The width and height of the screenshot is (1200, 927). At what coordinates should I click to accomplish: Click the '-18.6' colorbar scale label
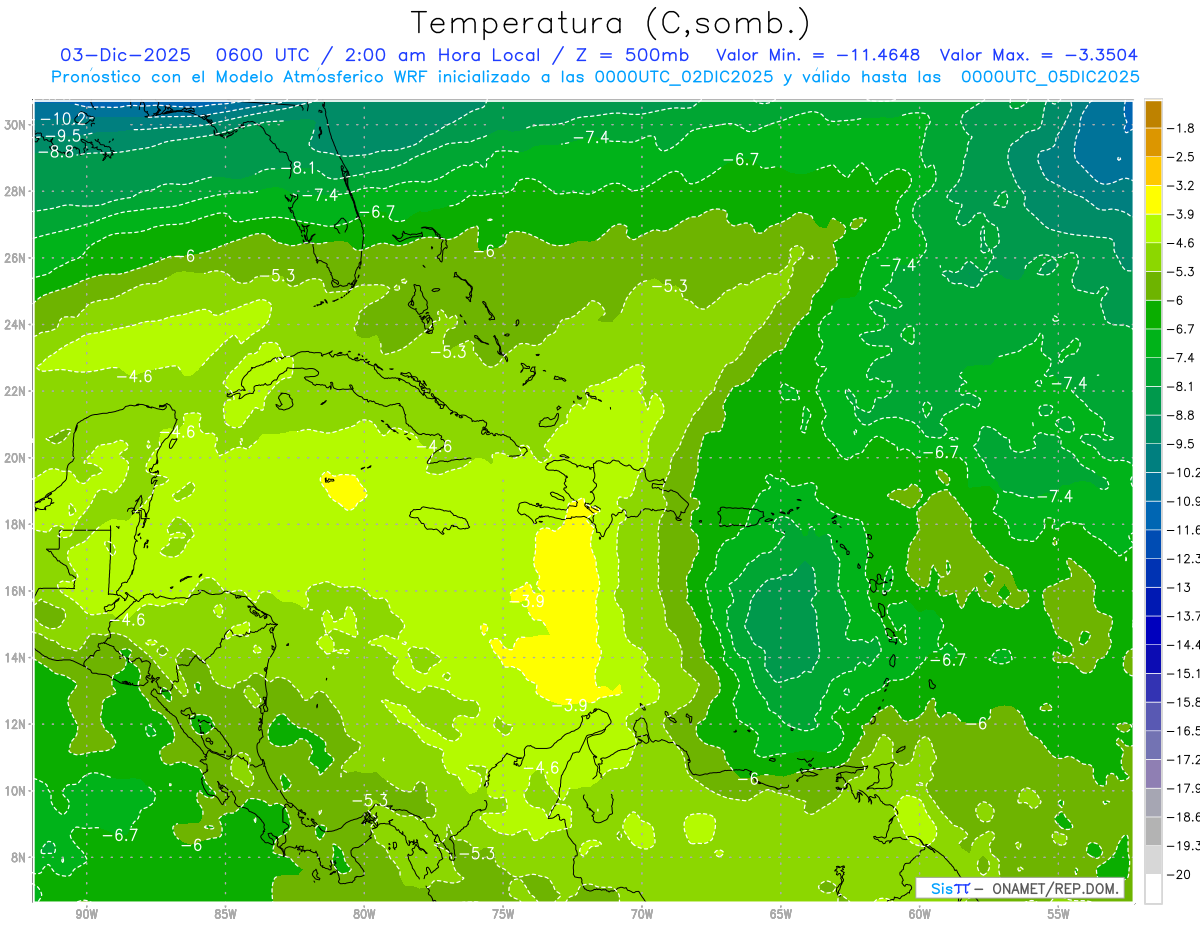1182,817
